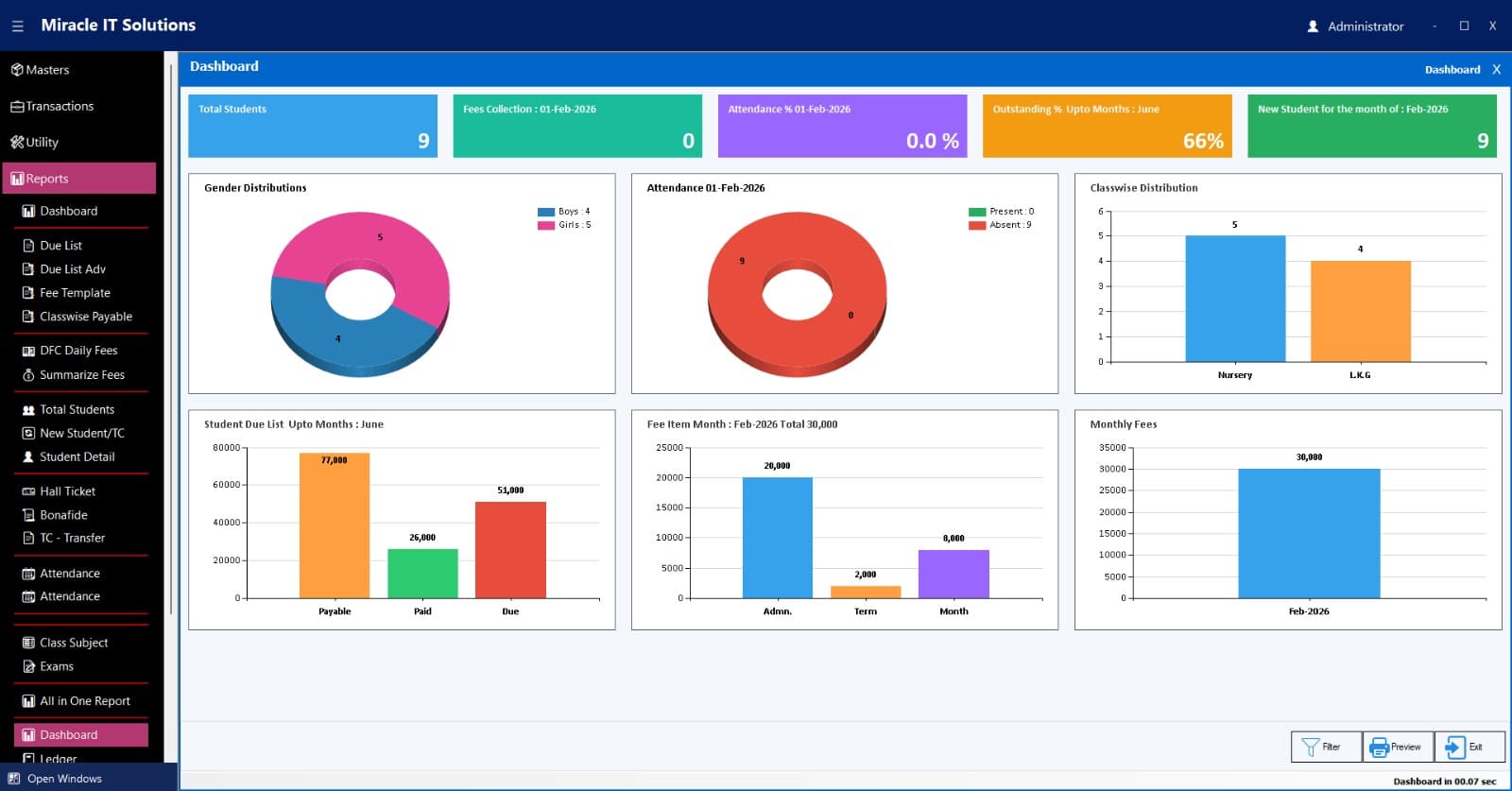Viewport: 1512px width, 791px height.
Task: Click the Hall Ticket icon
Action: (28, 491)
